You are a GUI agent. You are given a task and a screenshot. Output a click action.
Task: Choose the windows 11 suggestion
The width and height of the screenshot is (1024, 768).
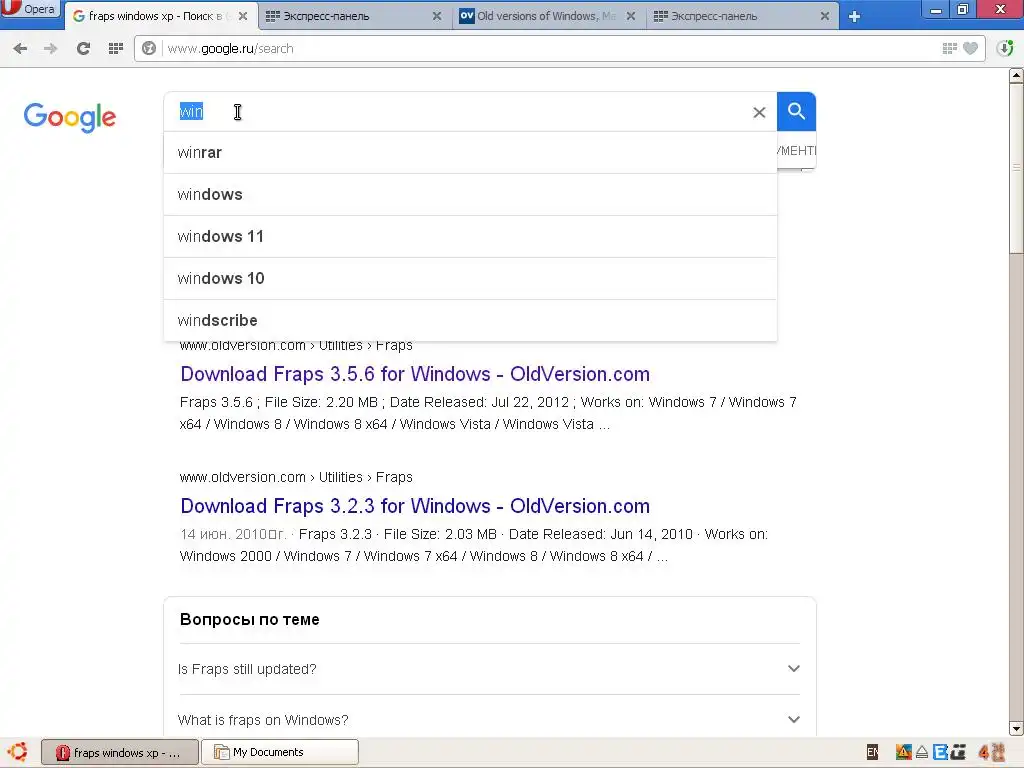point(470,236)
